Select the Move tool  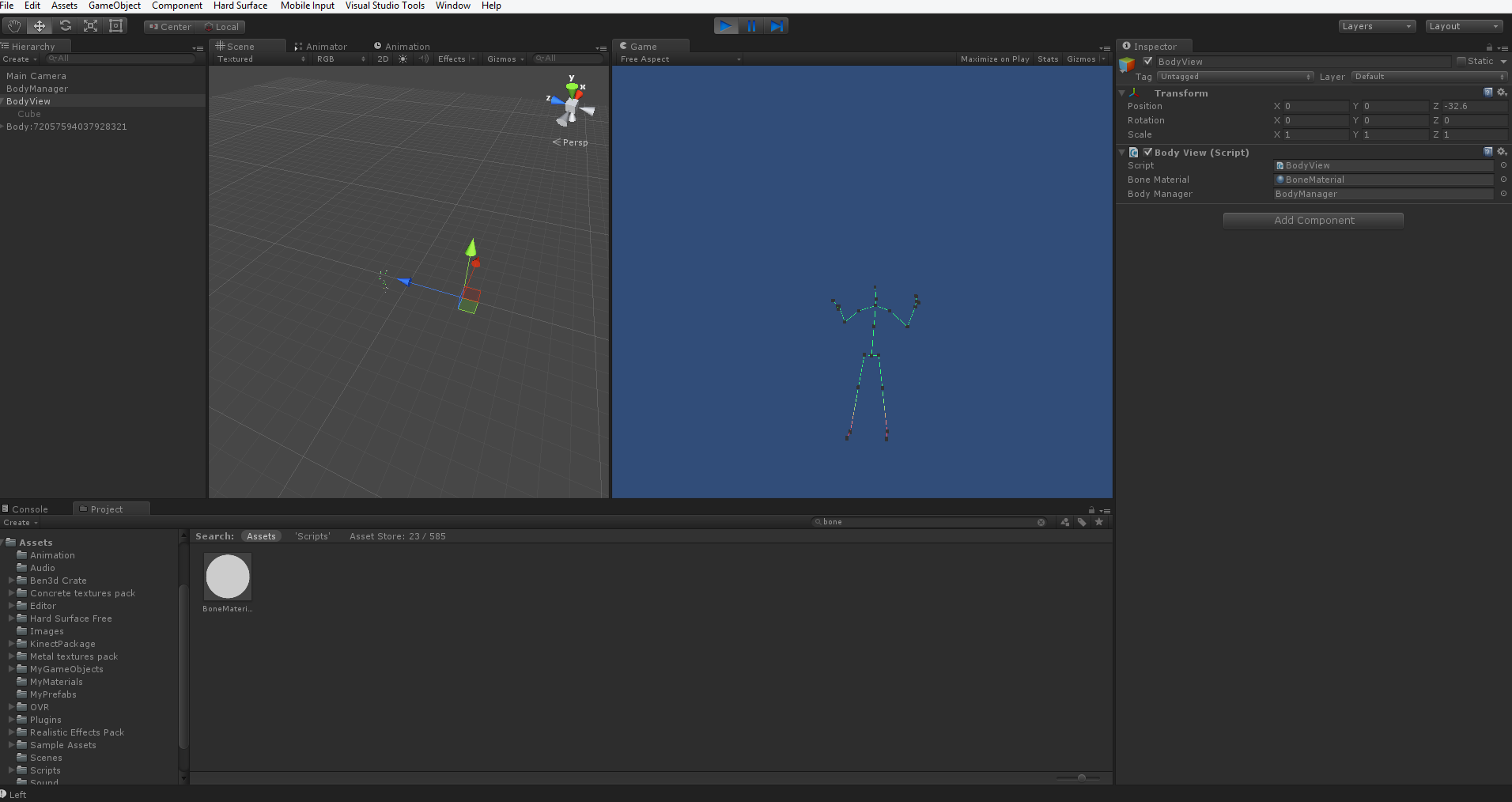[39, 26]
